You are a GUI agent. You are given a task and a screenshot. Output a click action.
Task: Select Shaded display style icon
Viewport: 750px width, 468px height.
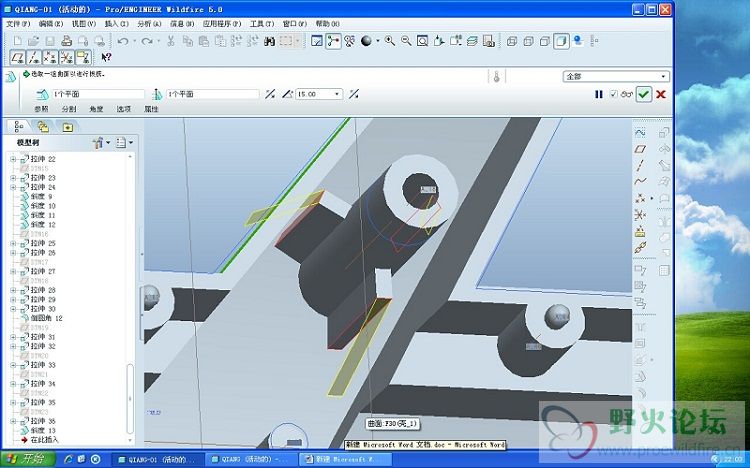pyautogui.click(x=562, y=41)
